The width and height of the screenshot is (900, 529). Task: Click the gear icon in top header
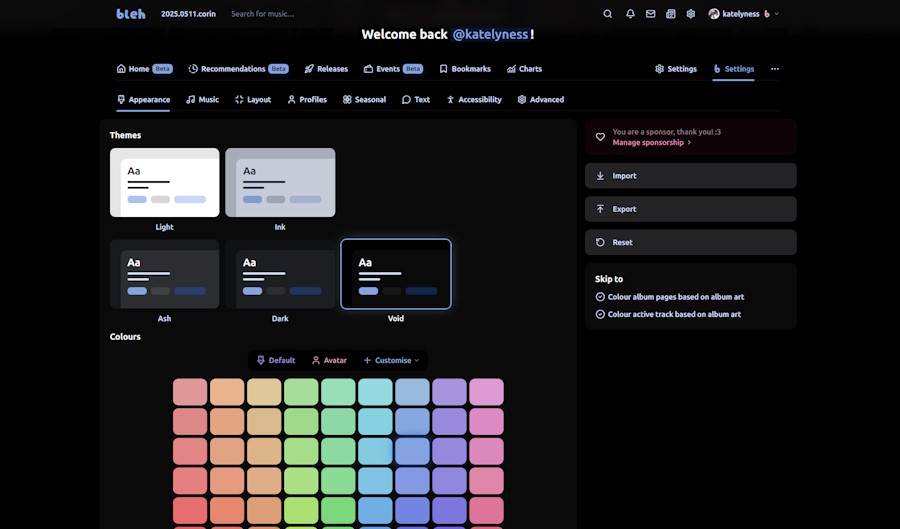coord(690,14)
